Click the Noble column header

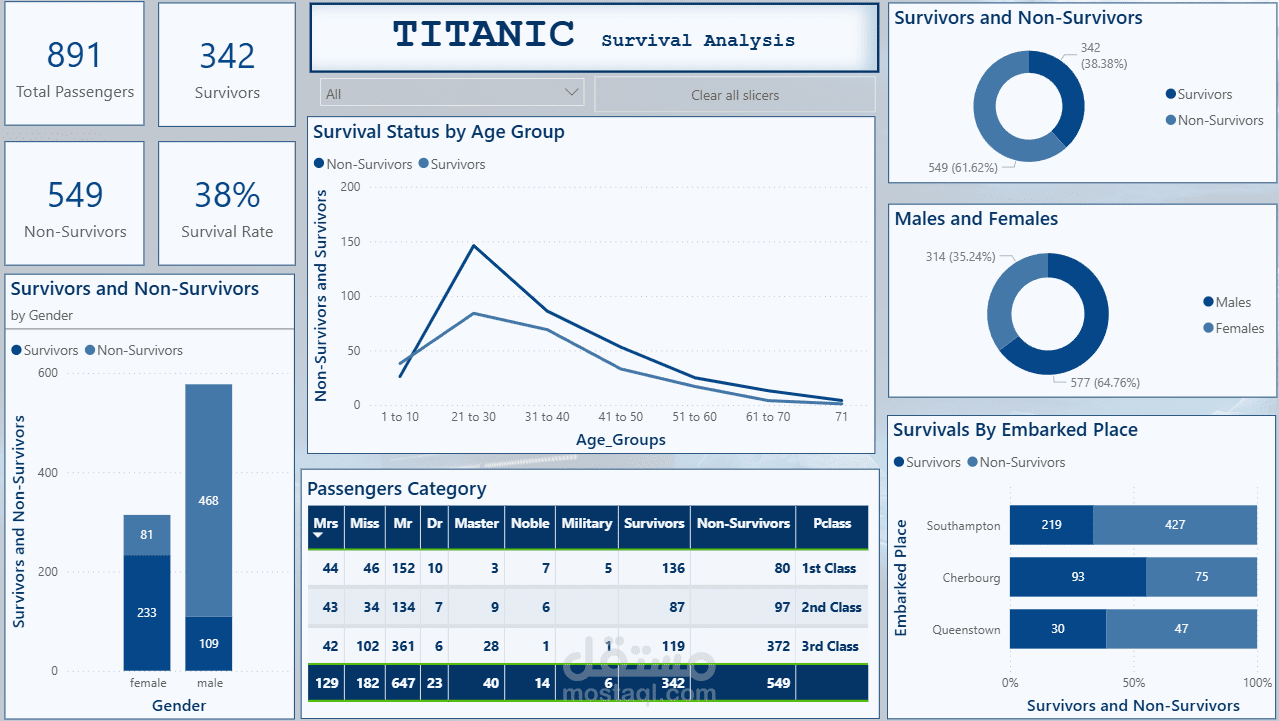(530, 523)
